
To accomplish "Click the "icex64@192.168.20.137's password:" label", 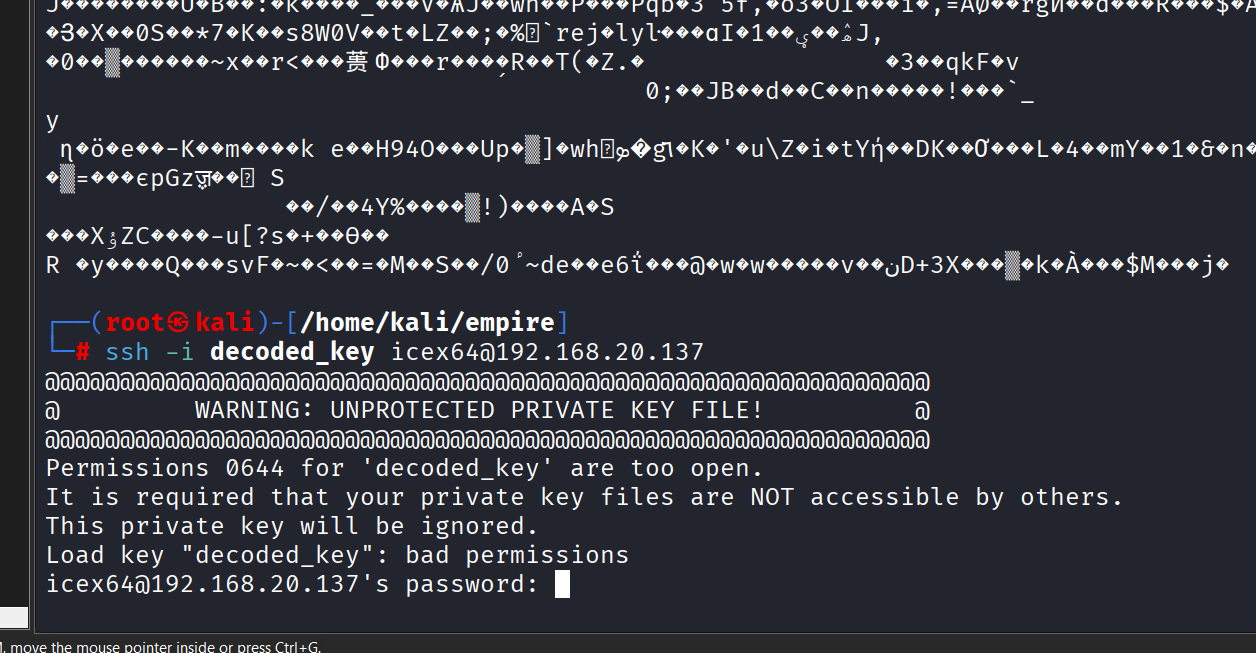I will pyautogui.click(x=292, y=584).
